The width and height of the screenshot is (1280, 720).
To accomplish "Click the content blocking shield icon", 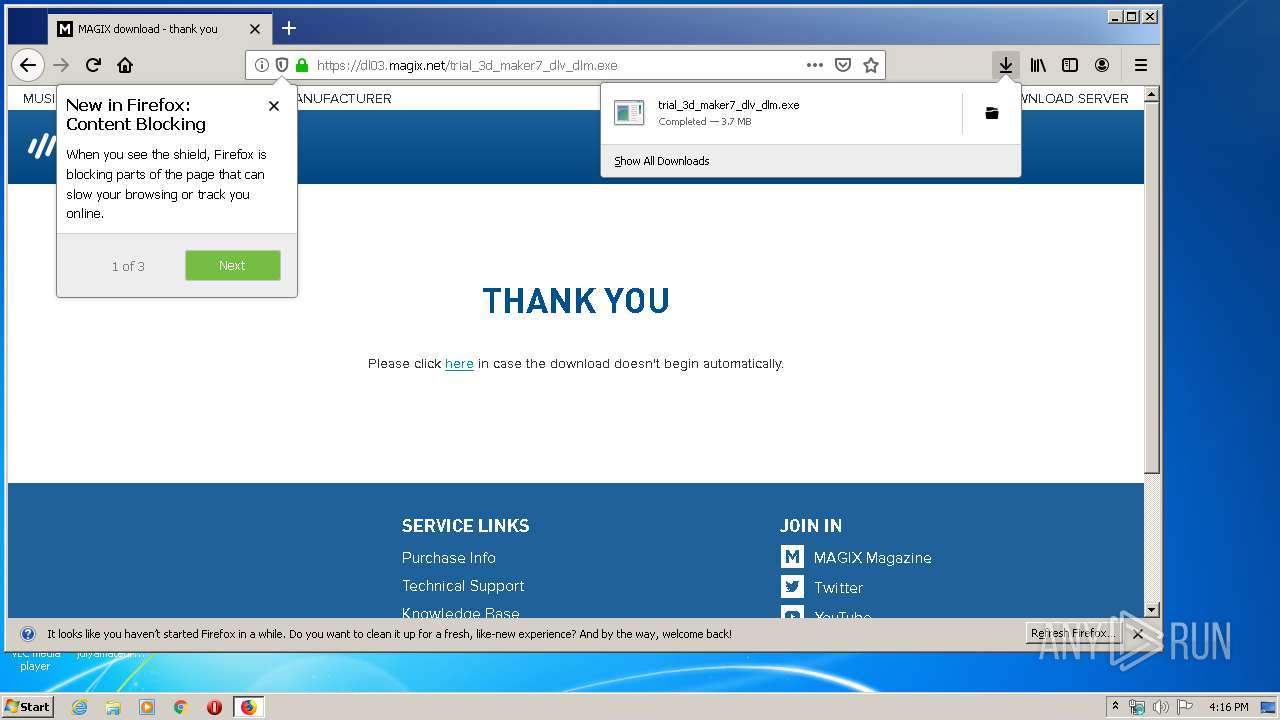I will tap(281, 65).
